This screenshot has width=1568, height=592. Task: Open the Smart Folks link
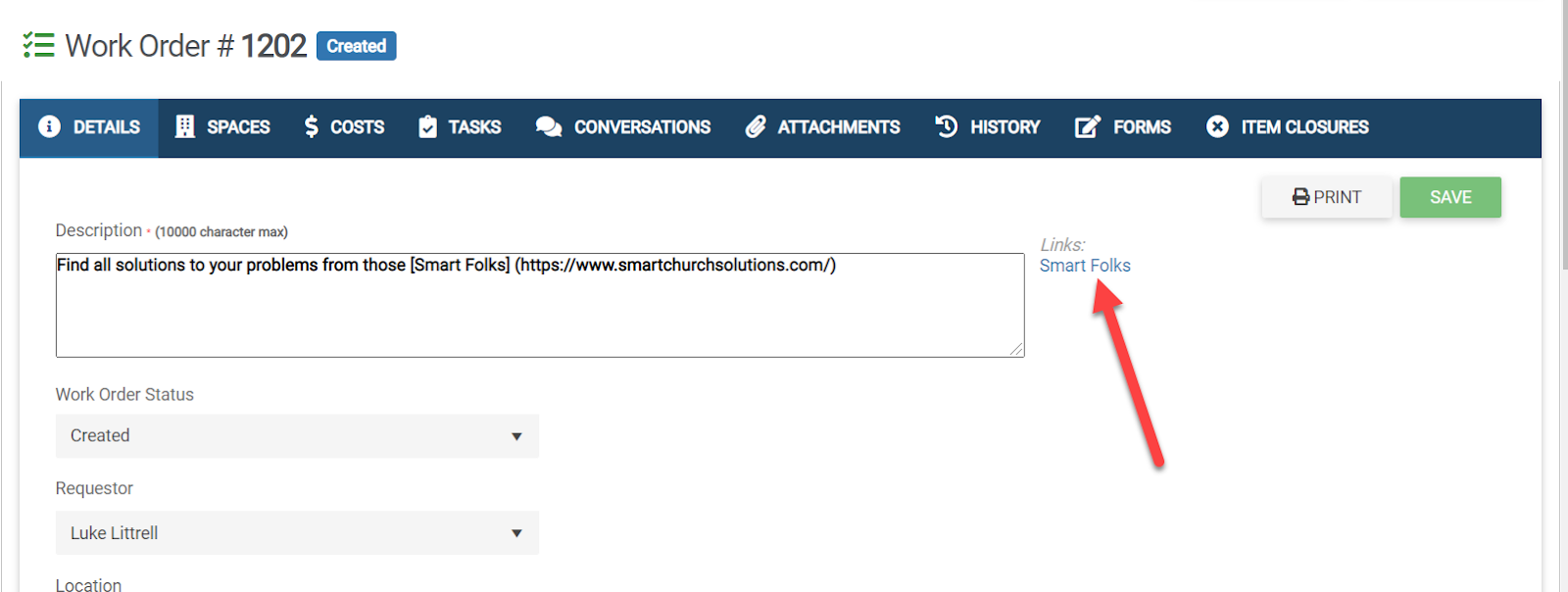1085,266
